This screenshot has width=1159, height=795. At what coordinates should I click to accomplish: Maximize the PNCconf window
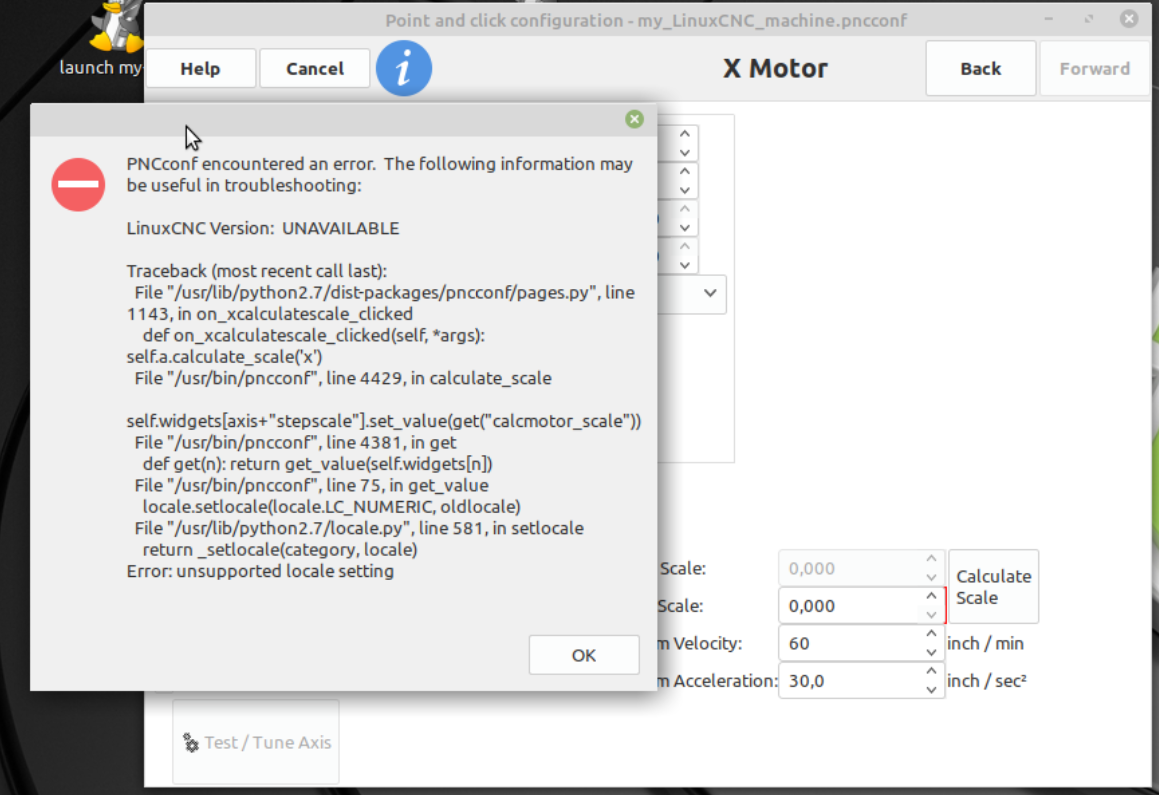pyautogui.click(x=1089, y=19)
